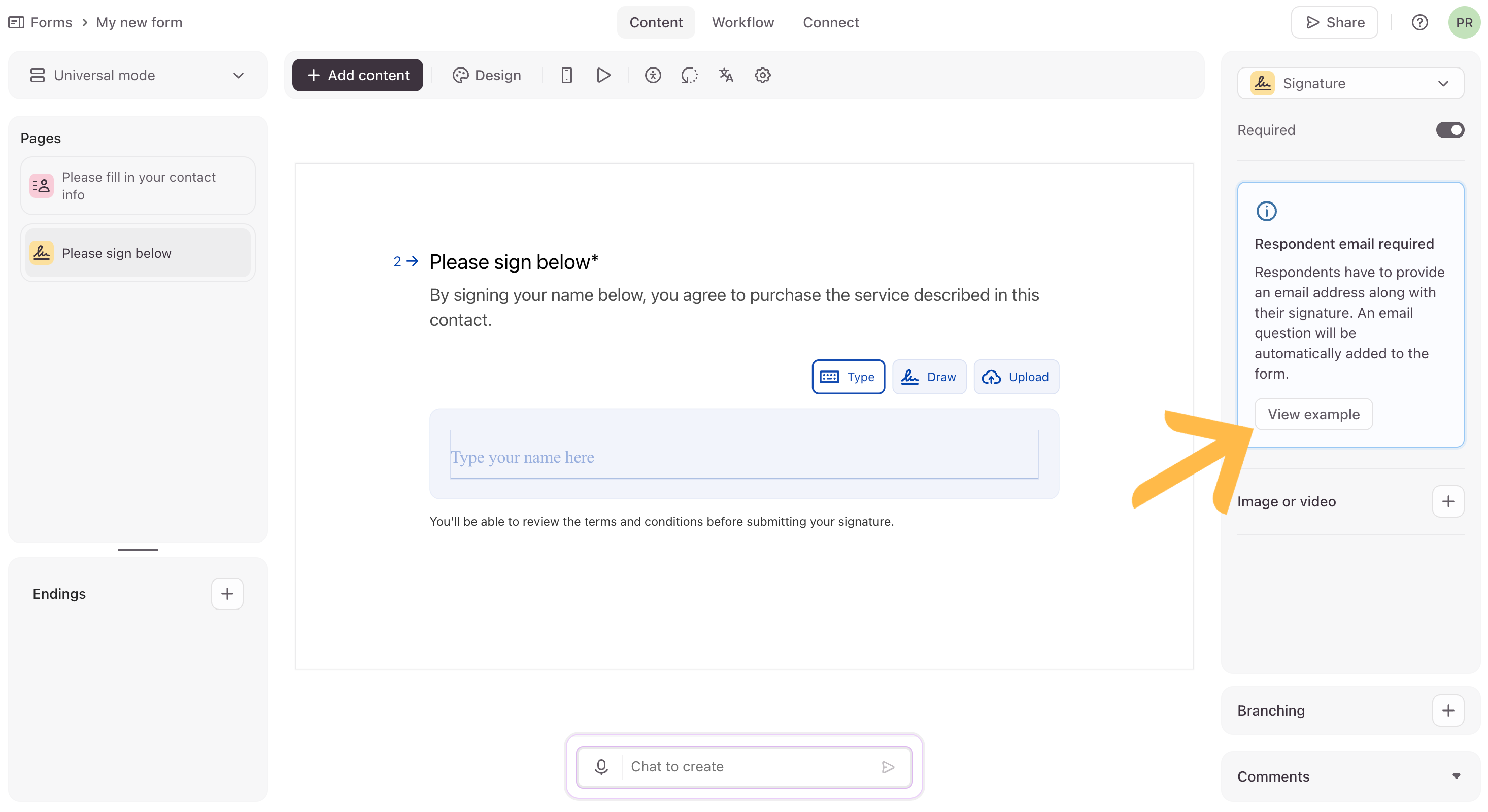This screenshot has height=812, width=1488.
Task: Click the View example button
Action: click(x=1313, y=414)
